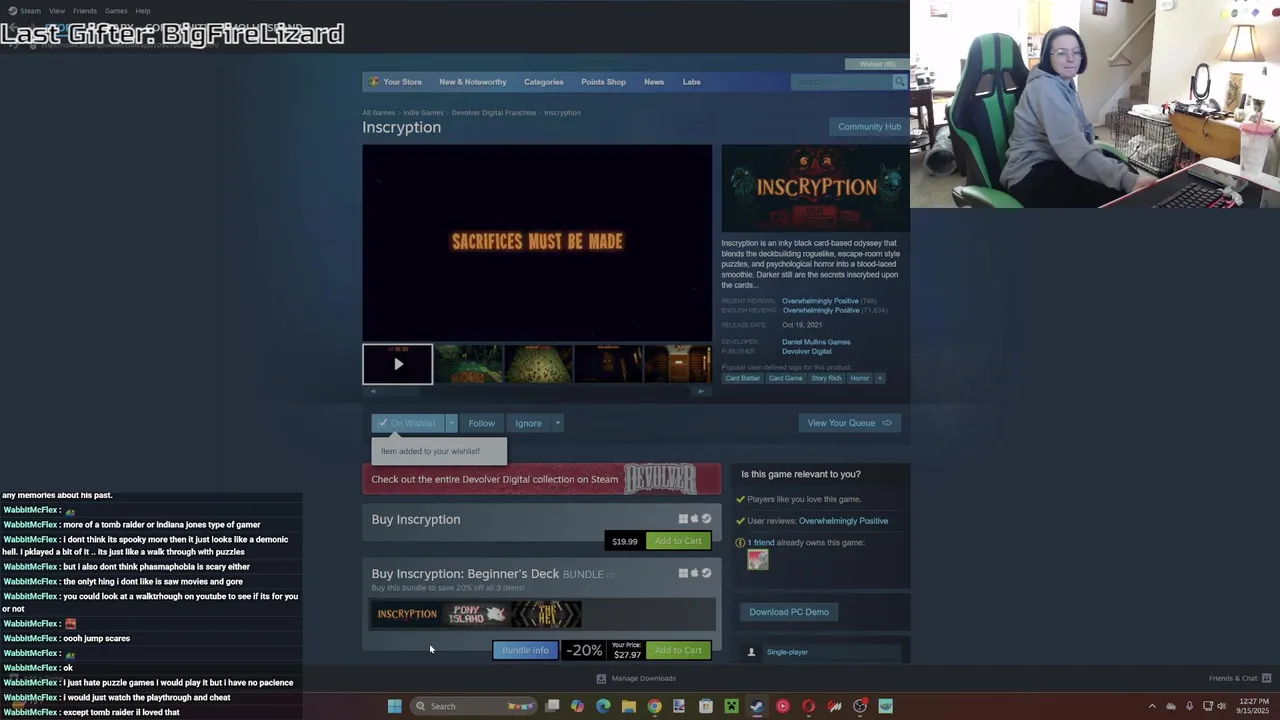
Task: Open the Community Hub
Action: [869, 127]
